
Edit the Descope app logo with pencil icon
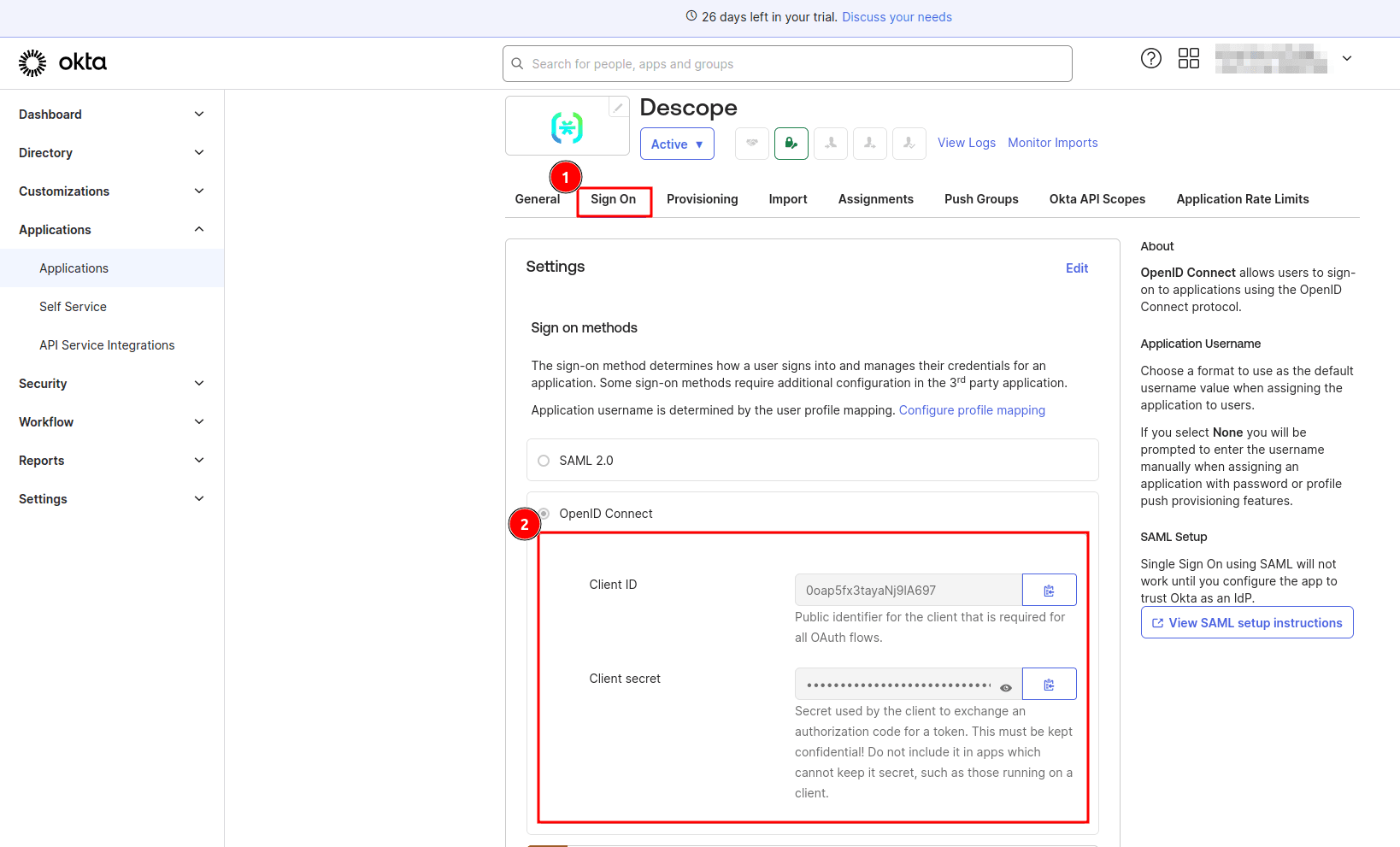pyautogui.click(x=618, y=107)
